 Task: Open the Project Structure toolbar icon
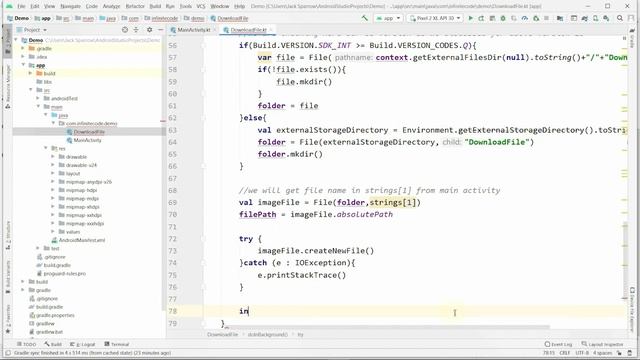pos(560,18)
